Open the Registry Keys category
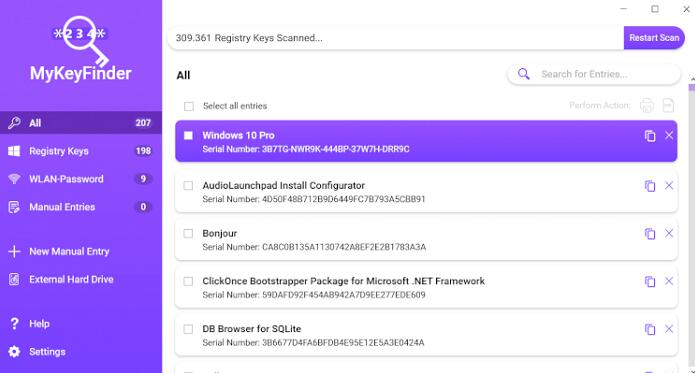The image size is (695, 373). click(81, 151)
